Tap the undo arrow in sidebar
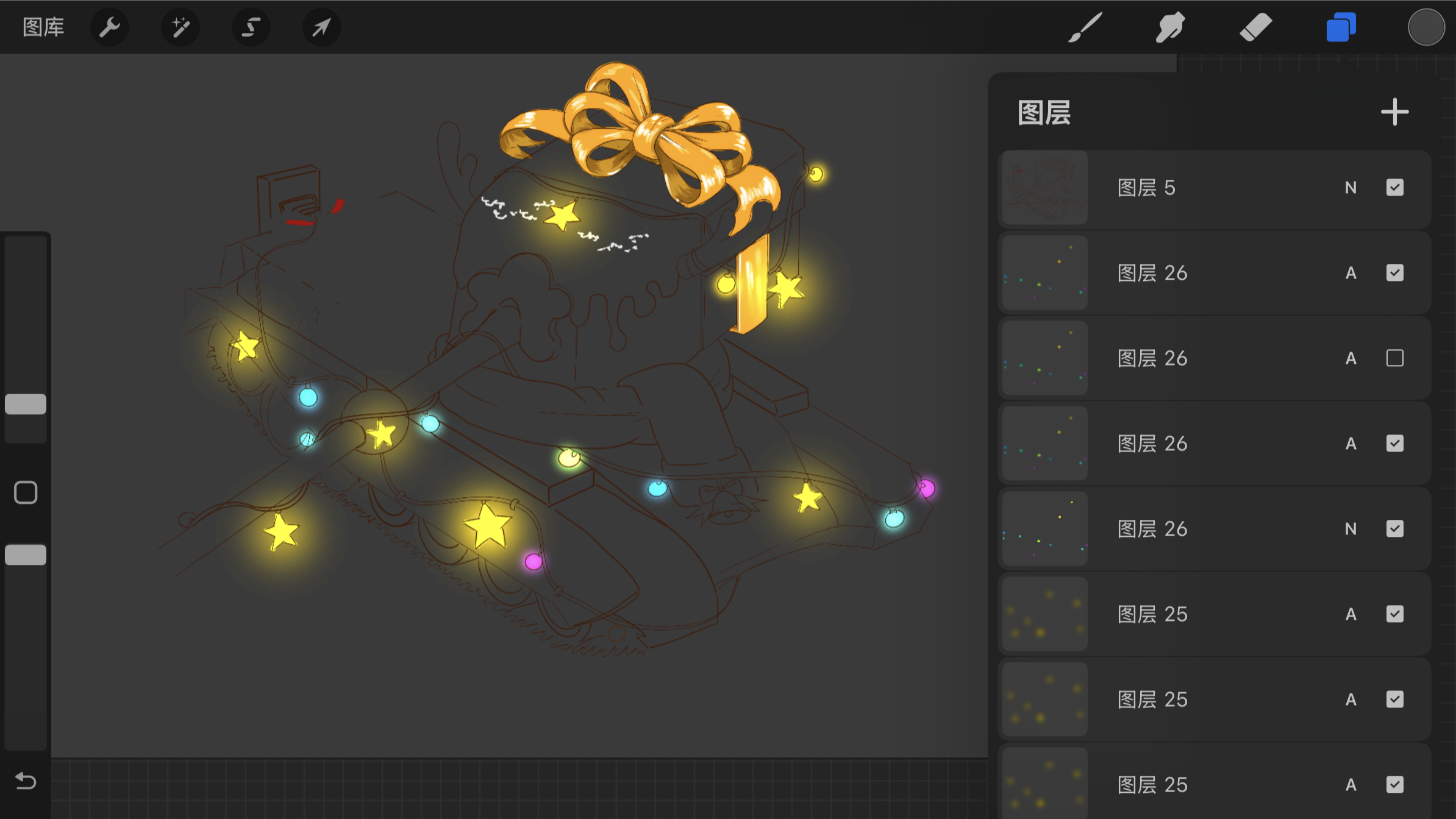1456x819 pixels. [x=26, y=781]
